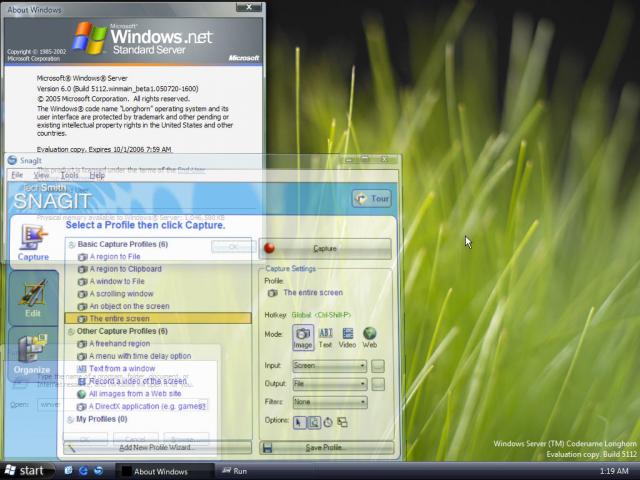Click Add New Profile Wizard button
This screenshot has height=480, width=640.
157,448
